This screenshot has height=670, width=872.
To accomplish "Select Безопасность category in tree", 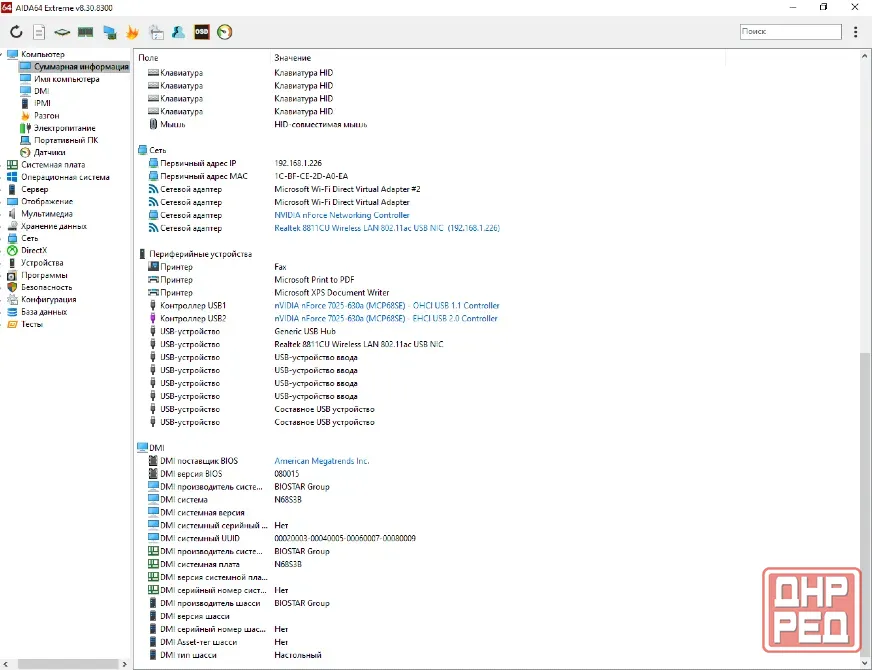I will [47, 287].
